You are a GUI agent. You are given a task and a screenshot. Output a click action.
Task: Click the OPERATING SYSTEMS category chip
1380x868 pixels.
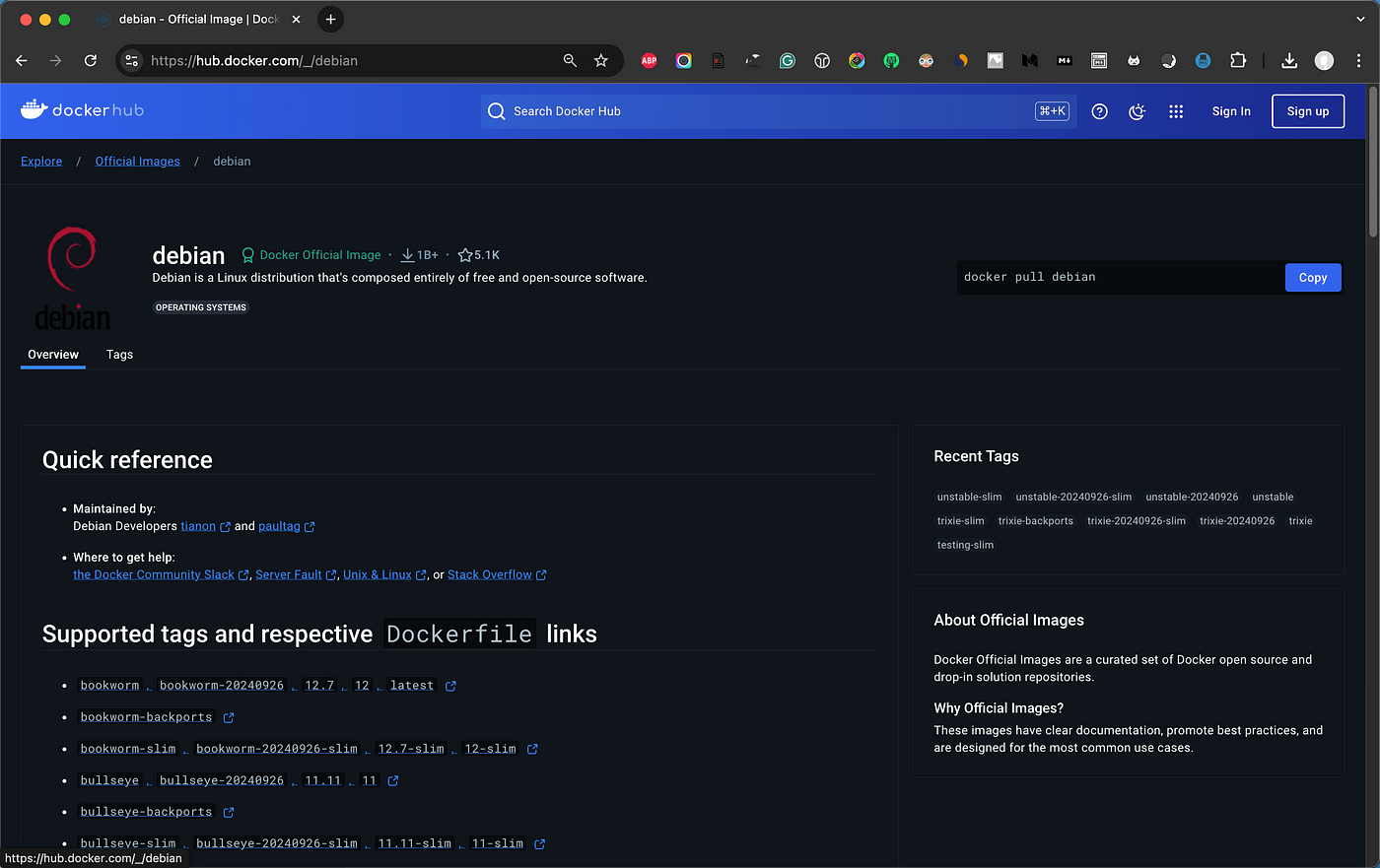[201, 307]
